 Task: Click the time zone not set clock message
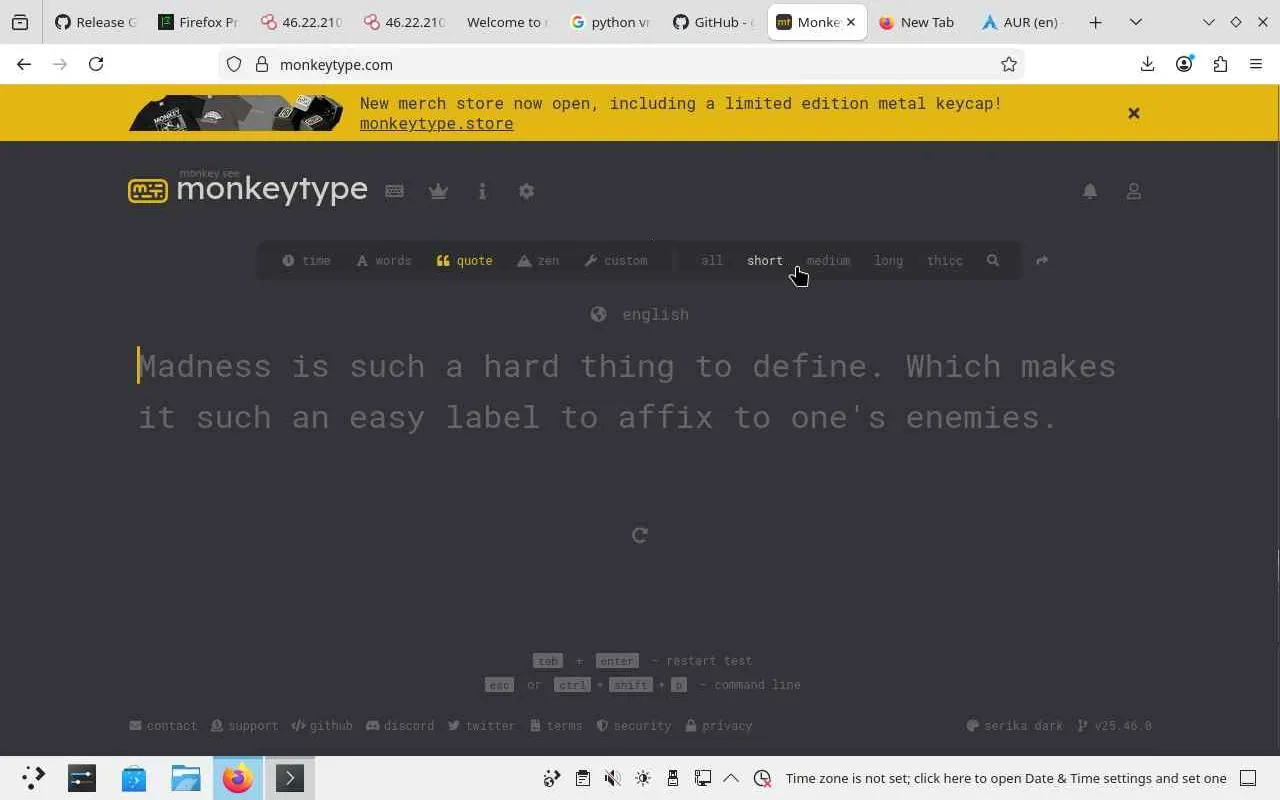[x=1006, y=778]
